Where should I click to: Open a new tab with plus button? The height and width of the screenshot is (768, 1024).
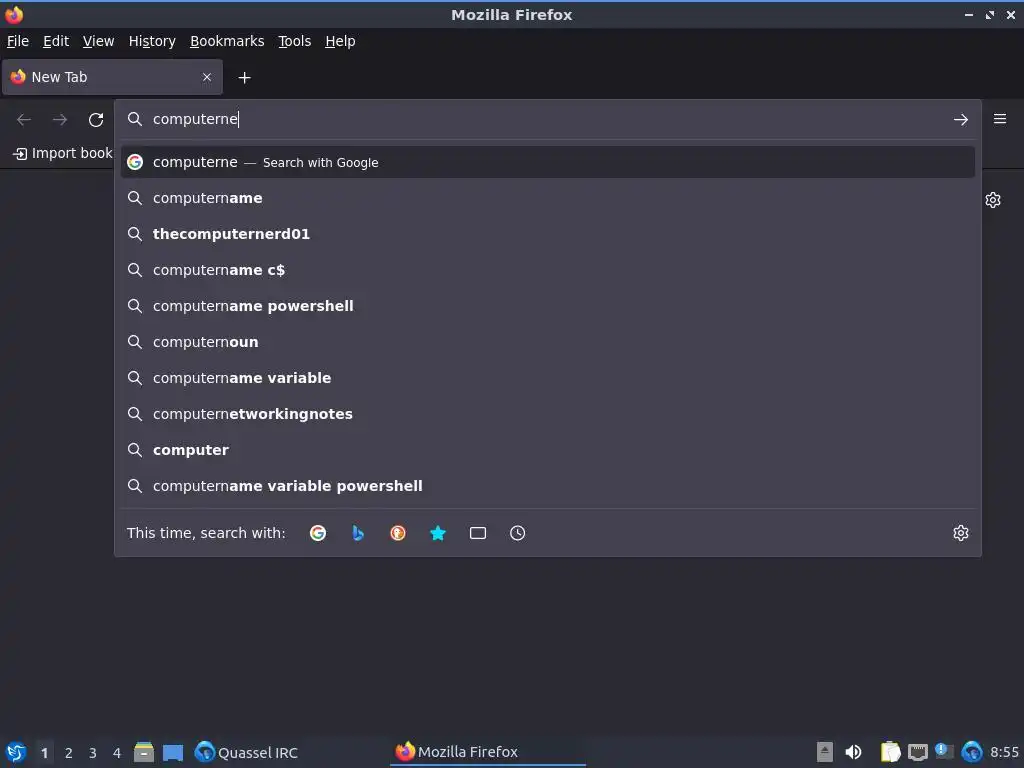pos(244,78)
